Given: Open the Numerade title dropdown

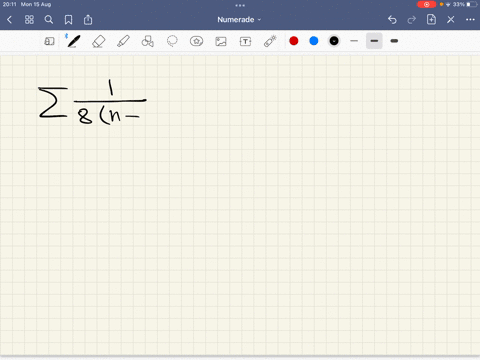Looking at the screenshot, I should point(239,20).
